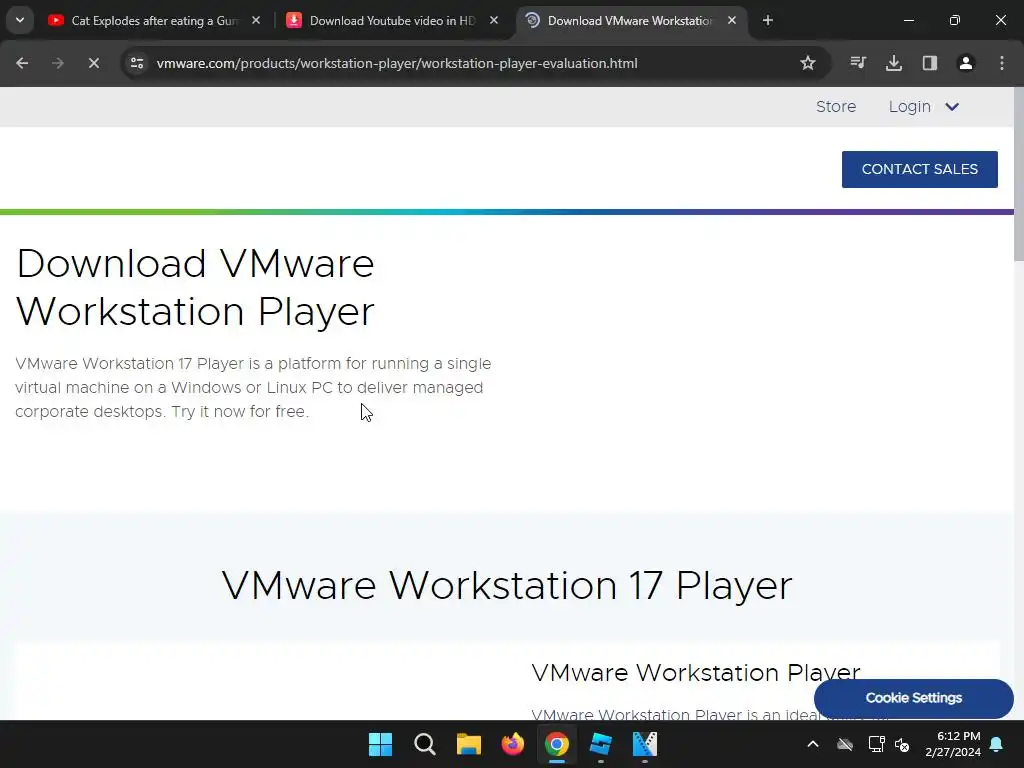
Task: Click the forward navigation arrow
Action: pos(57,63)
